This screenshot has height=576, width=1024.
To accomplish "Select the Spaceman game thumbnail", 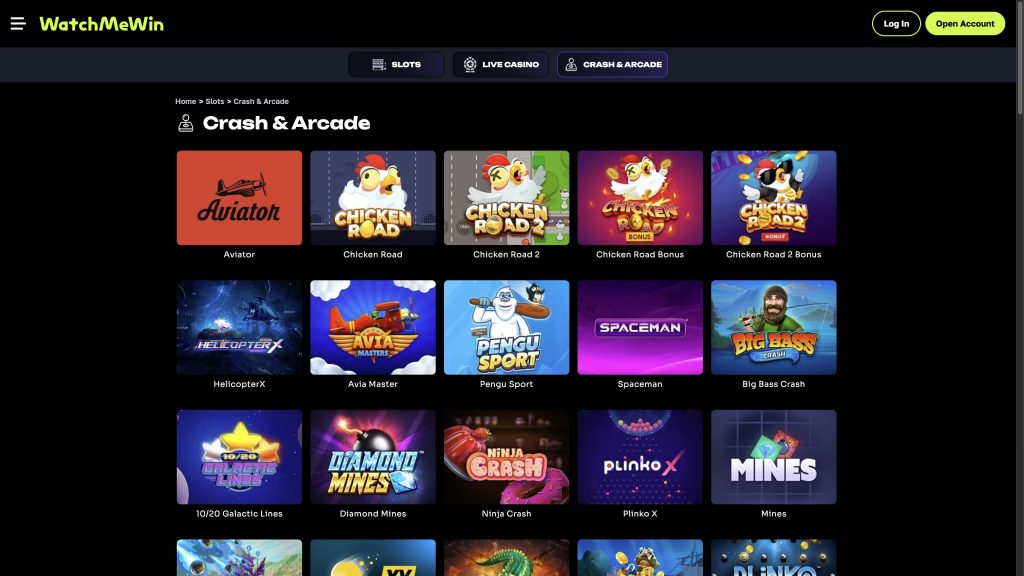I will [x=640, y=327].
